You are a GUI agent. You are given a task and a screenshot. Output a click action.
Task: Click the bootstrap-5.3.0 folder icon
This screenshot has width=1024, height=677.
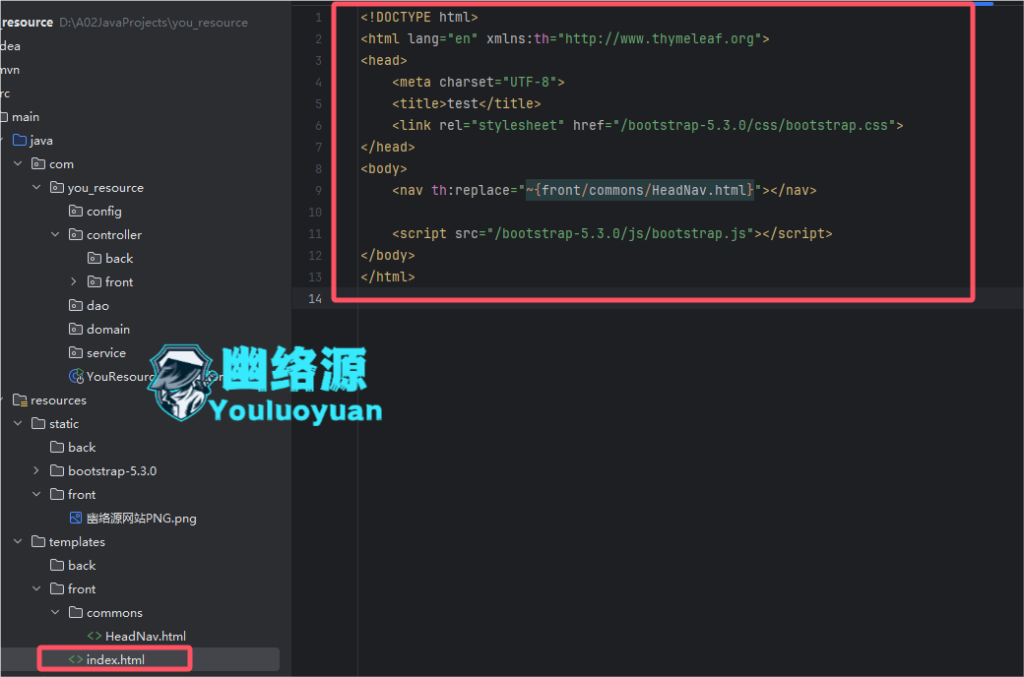click(x=57, y=471)
